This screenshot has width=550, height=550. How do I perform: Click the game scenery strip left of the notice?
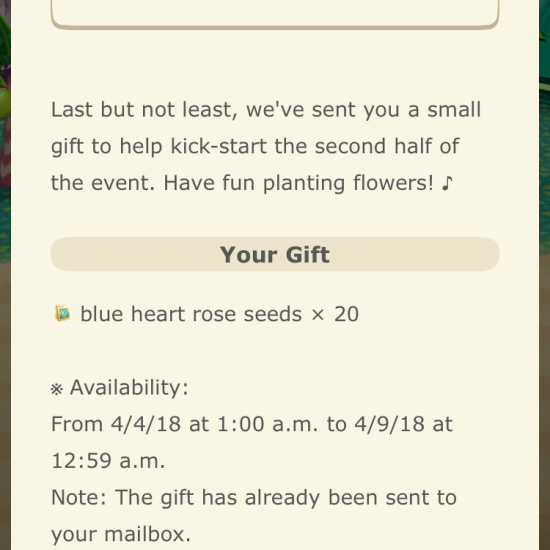tap(5, 275)
